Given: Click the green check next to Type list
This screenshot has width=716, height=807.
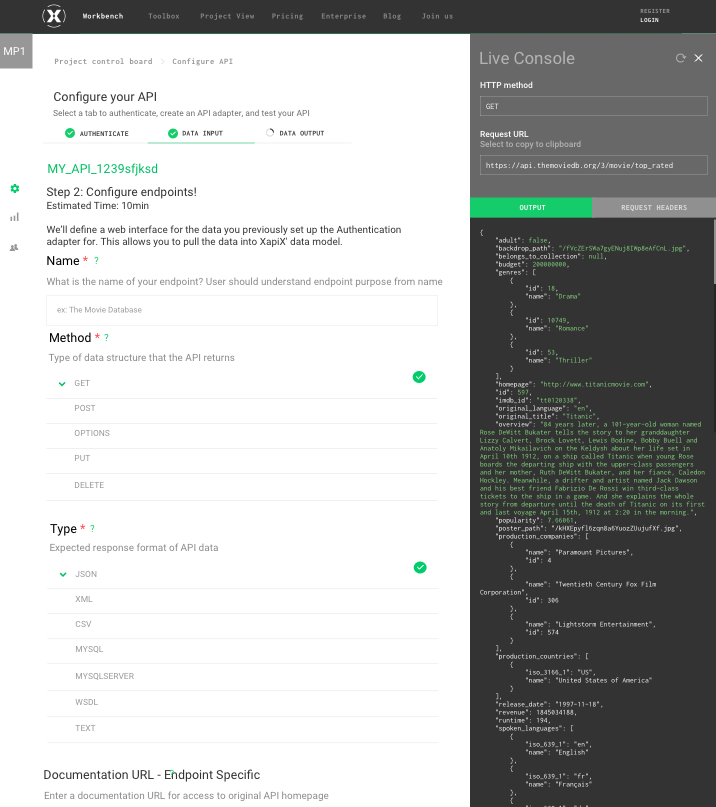Looking at the screenshot, I should [420, 568].
